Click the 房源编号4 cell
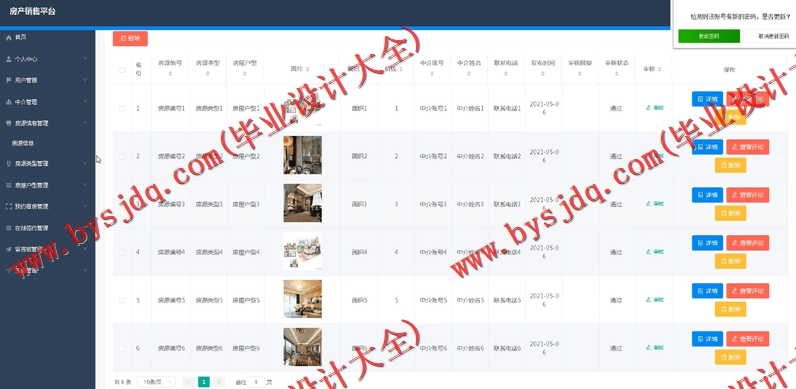The width and height of the screenshot is (796, 389). point(171,252)
